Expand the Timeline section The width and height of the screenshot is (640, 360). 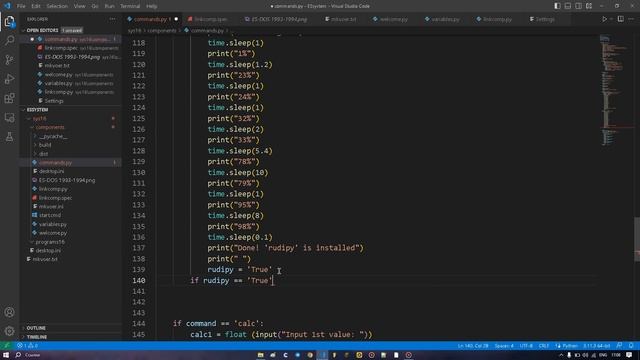(71, 337)
